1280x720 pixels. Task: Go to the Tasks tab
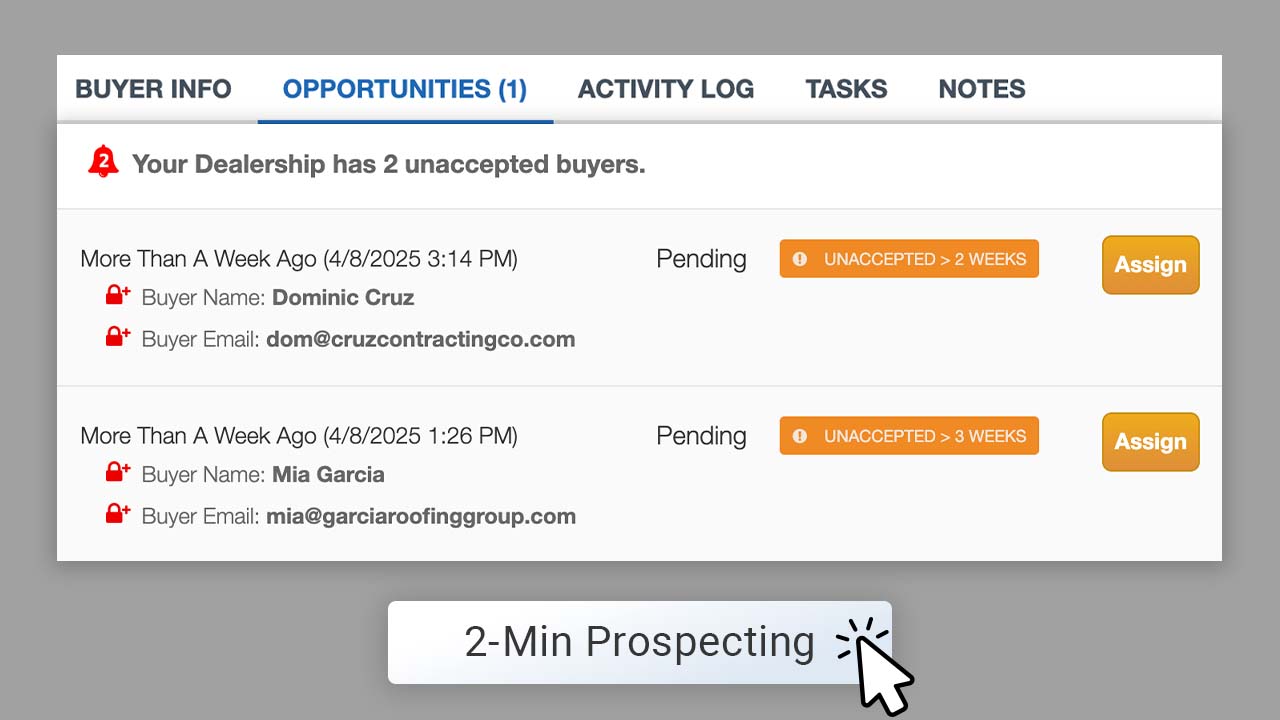point(846,89)
